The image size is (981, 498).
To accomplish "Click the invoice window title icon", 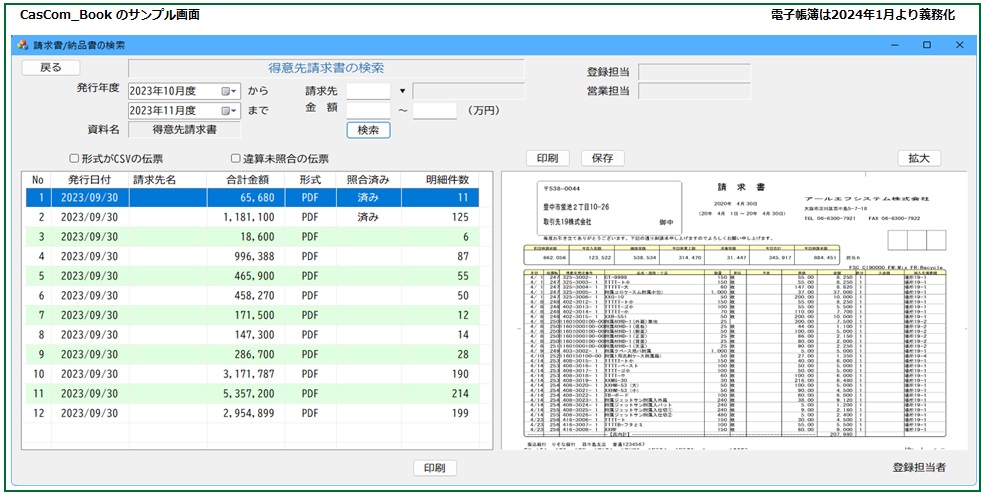I will (x=23, y=45).
